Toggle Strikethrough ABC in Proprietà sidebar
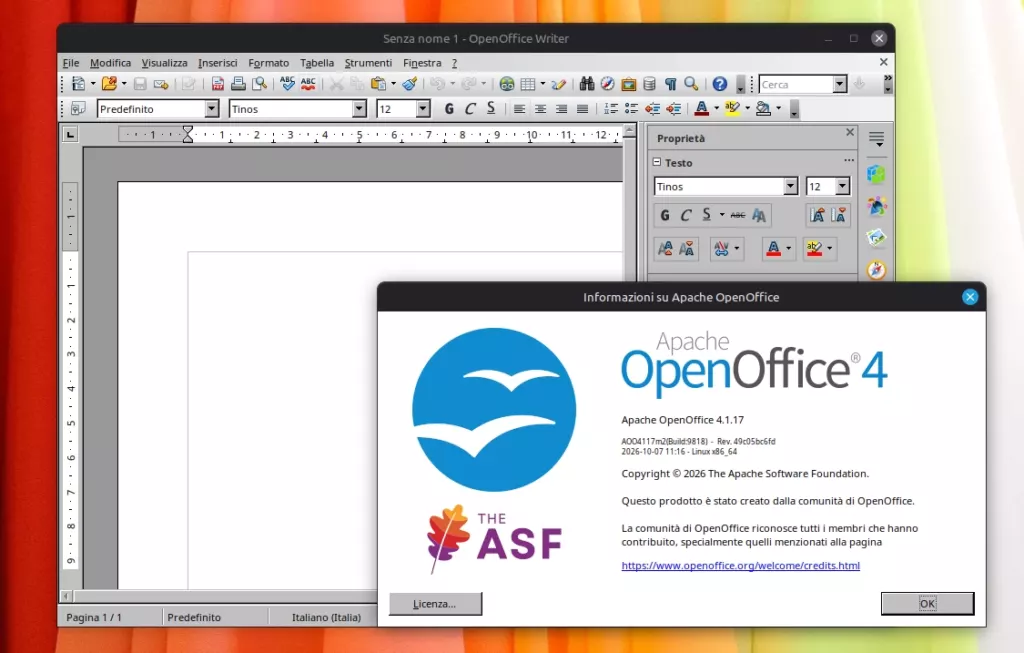This screenshot has height=653, width=1024. point(738,215)
